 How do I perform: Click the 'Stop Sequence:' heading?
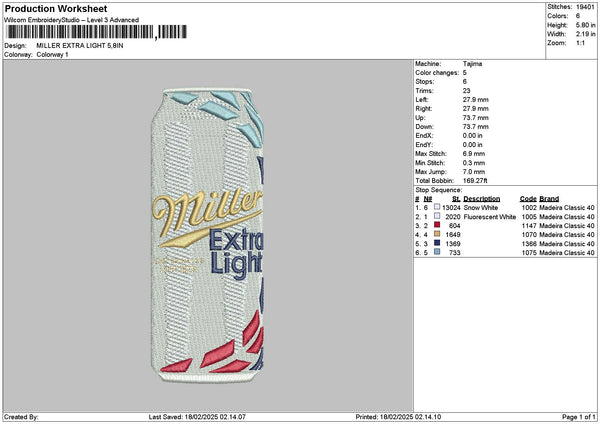point(439,190)
